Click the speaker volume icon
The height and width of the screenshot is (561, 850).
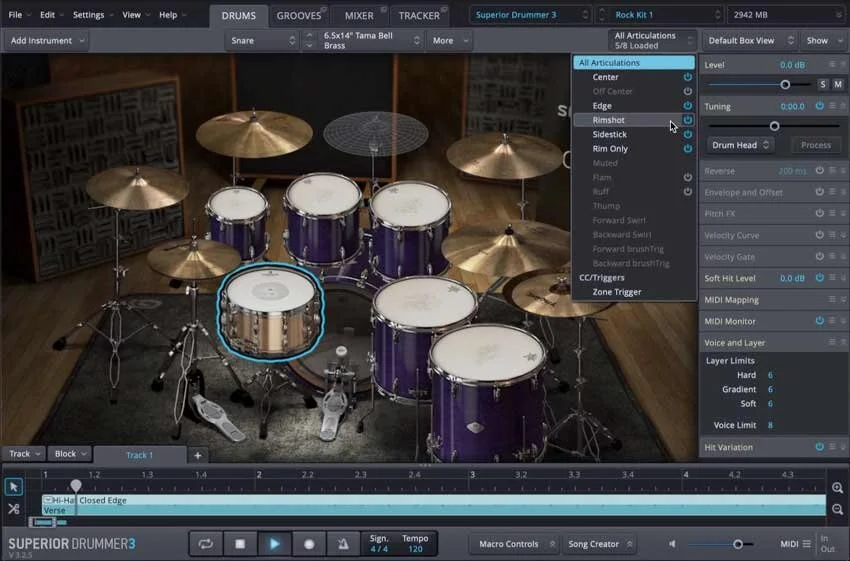click(x=672, y=544)
